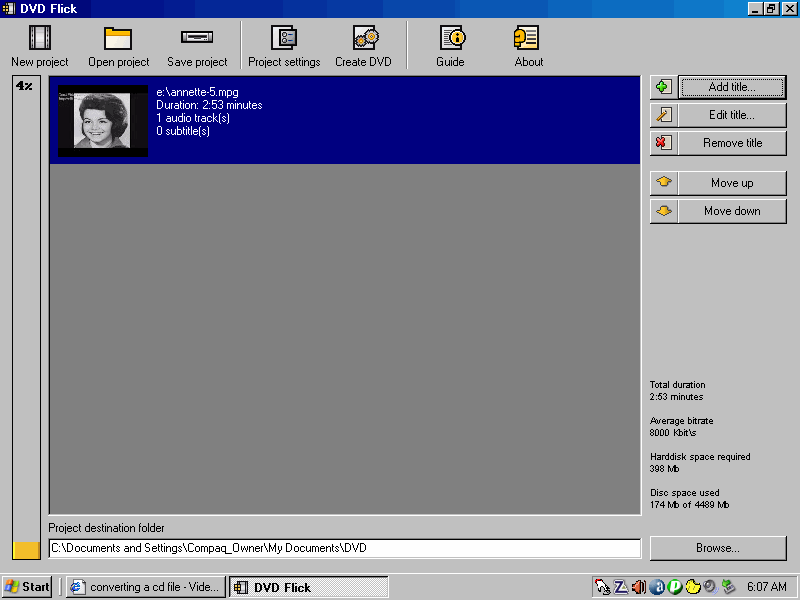The image size is (800, 600).
Task: Click Browse... for destination folder
Action: click(x=718, y=548)
